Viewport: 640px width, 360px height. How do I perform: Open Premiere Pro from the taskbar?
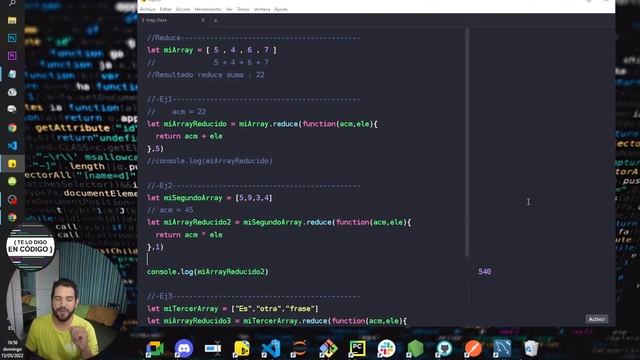pyautogui.click(x=12, y=56)
